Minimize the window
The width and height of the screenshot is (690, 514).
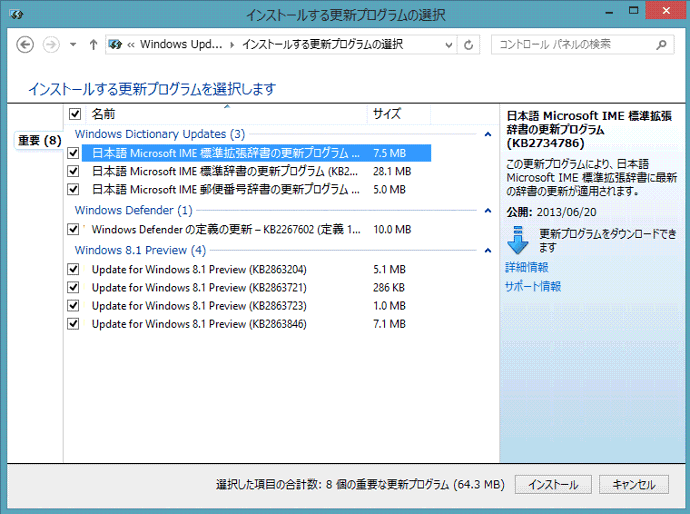(x=609, y=12)
